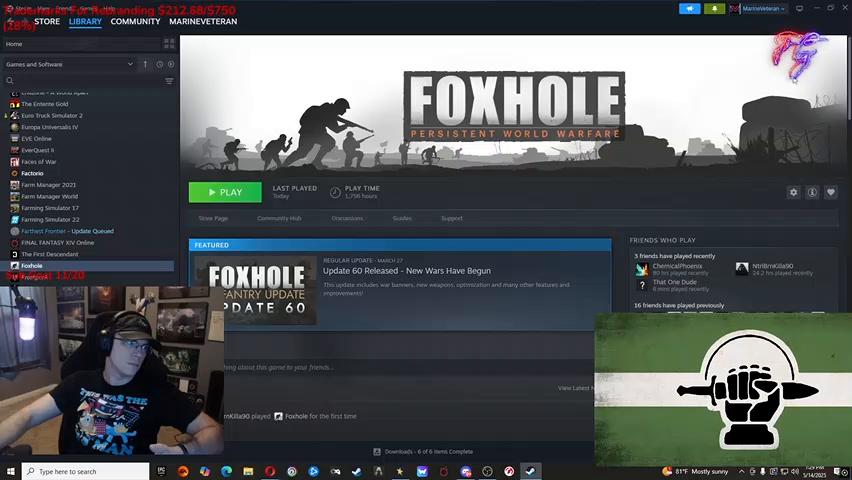Open the green notifications bell
Screen dimensions: 852x480
[x=715, y=9]
